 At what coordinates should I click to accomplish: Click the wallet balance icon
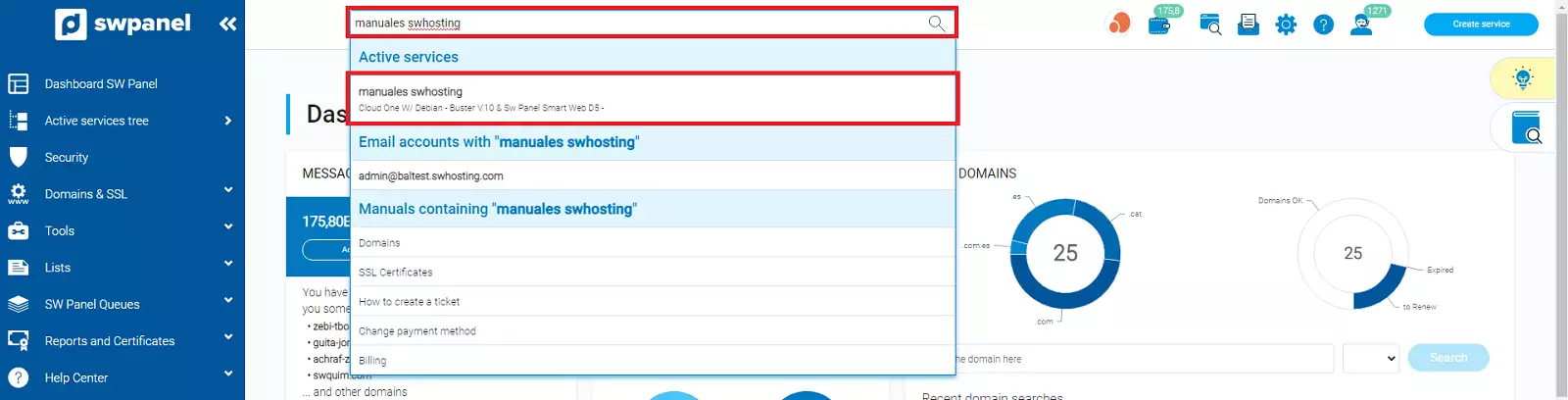[1159, 25]
